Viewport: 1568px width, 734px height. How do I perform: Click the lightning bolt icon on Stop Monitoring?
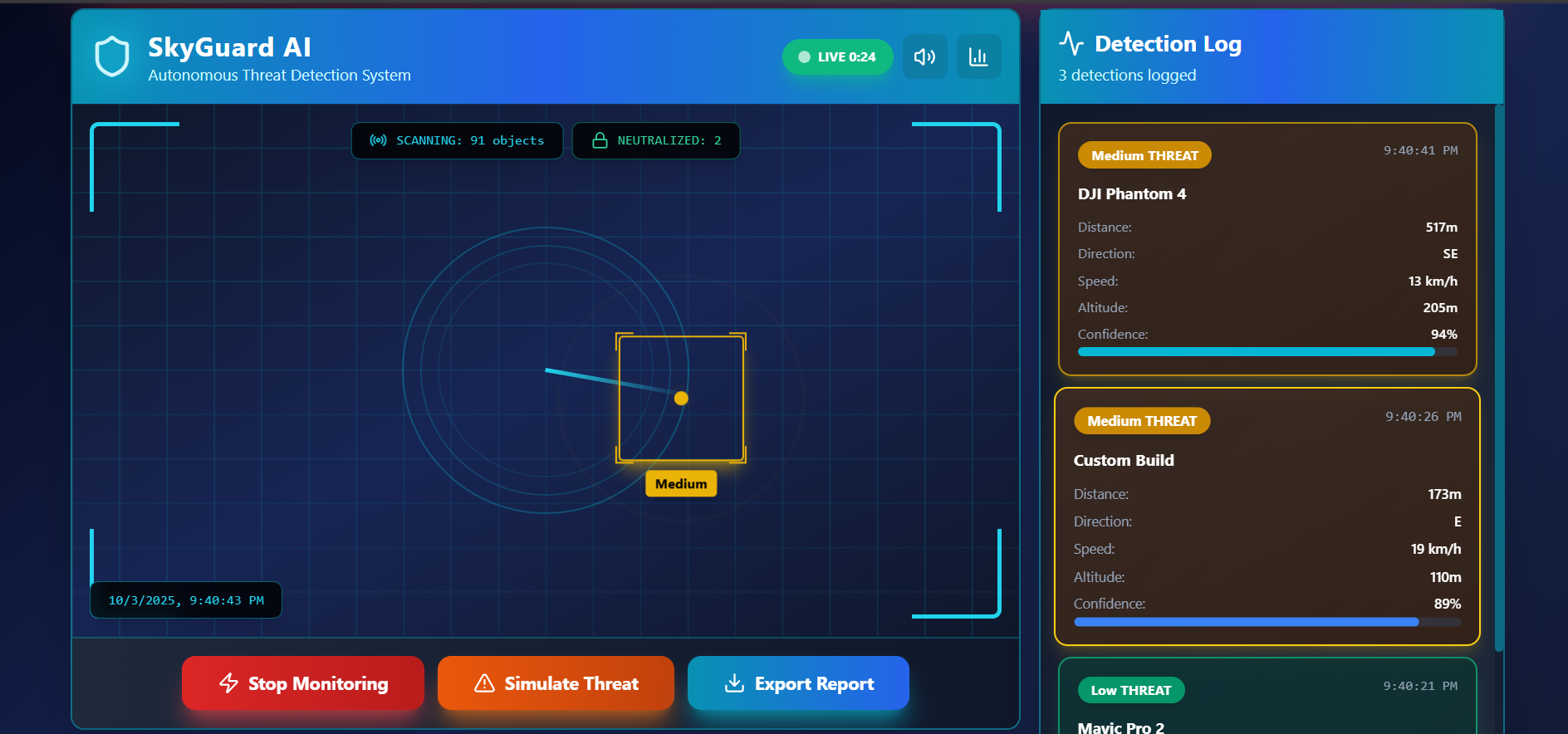tap(229, 683)
